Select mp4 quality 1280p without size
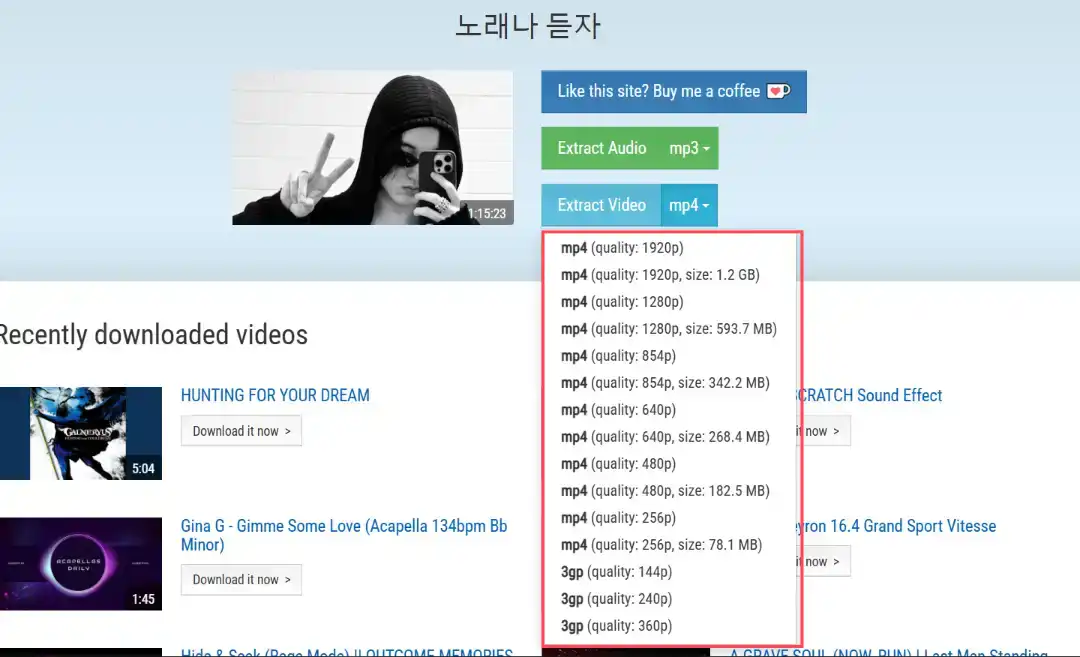 click(x=622, y=302)
